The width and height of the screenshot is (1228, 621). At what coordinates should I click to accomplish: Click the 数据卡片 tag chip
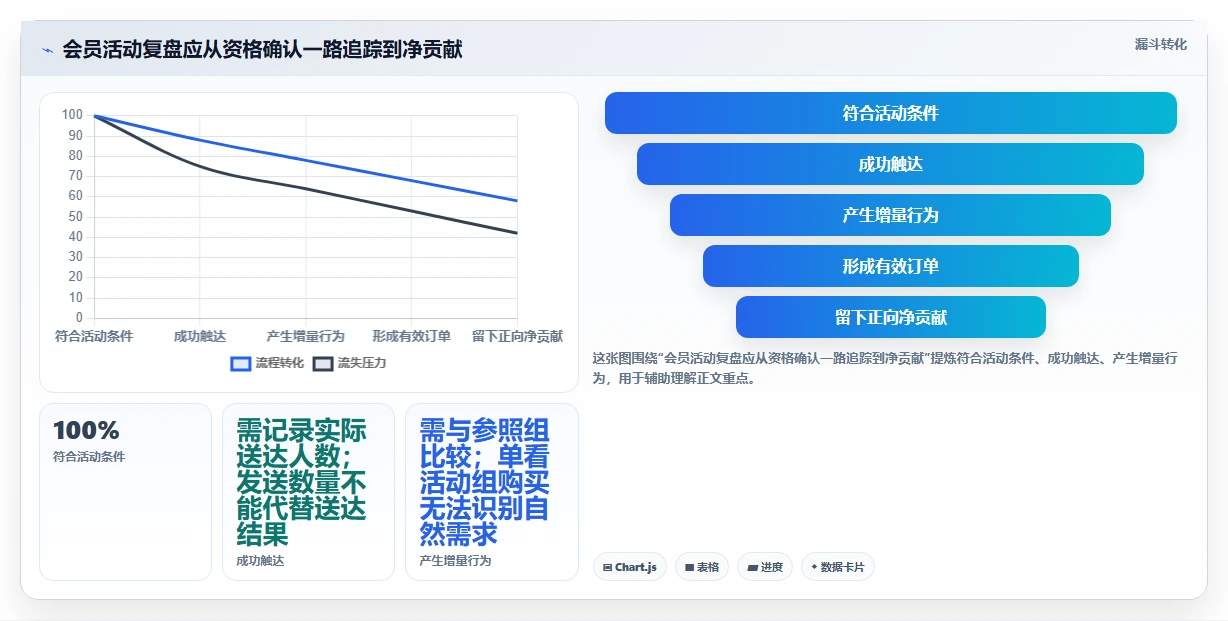(838, 567)
